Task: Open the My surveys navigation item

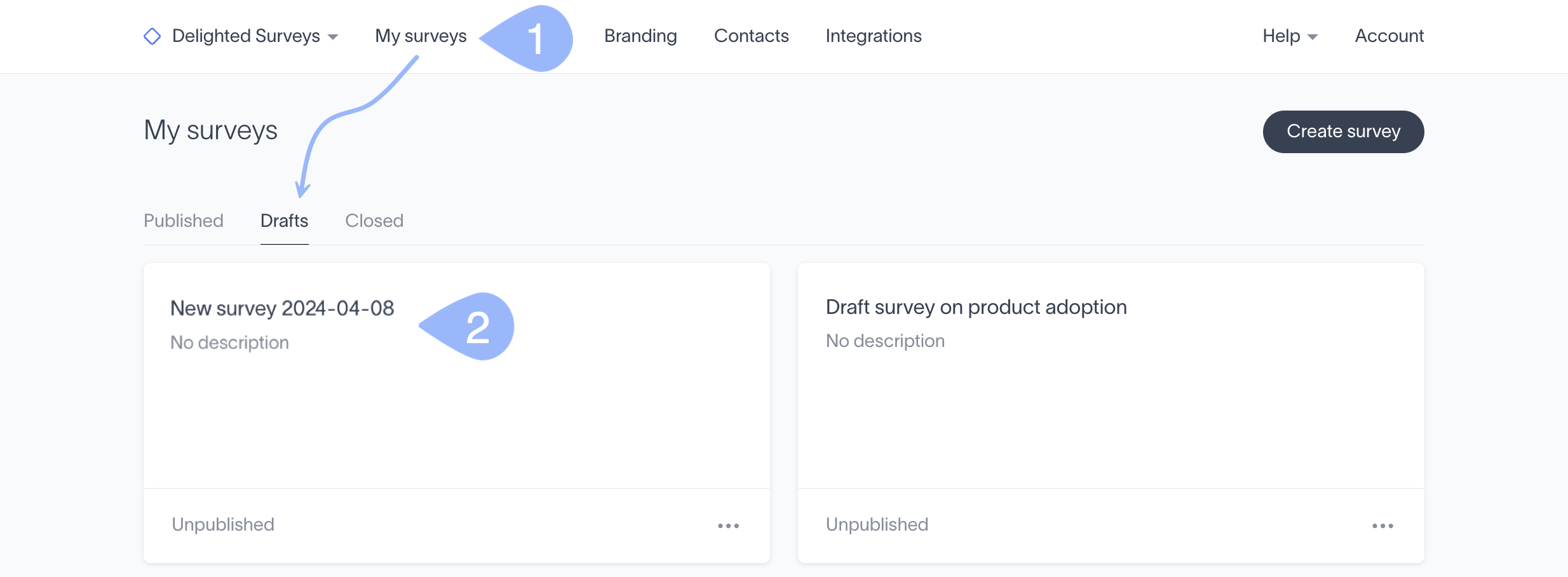Action: coord(421,36)
